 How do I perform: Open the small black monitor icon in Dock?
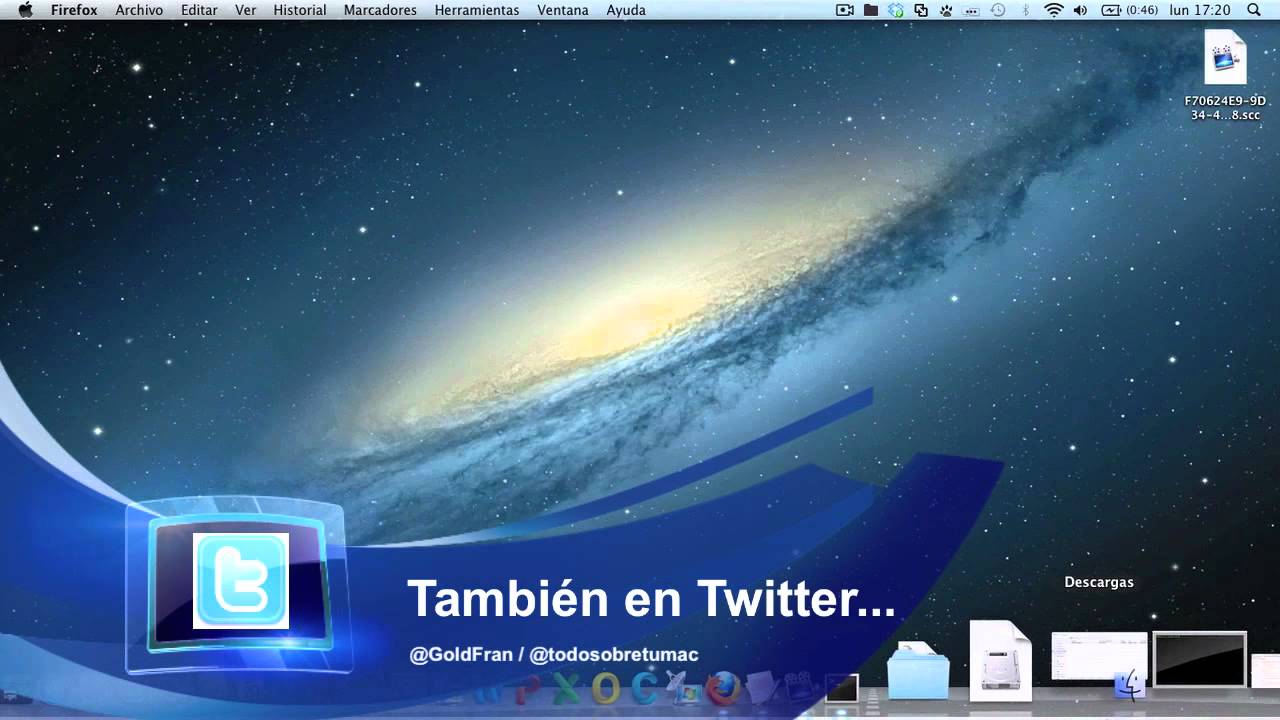(841, 688)
